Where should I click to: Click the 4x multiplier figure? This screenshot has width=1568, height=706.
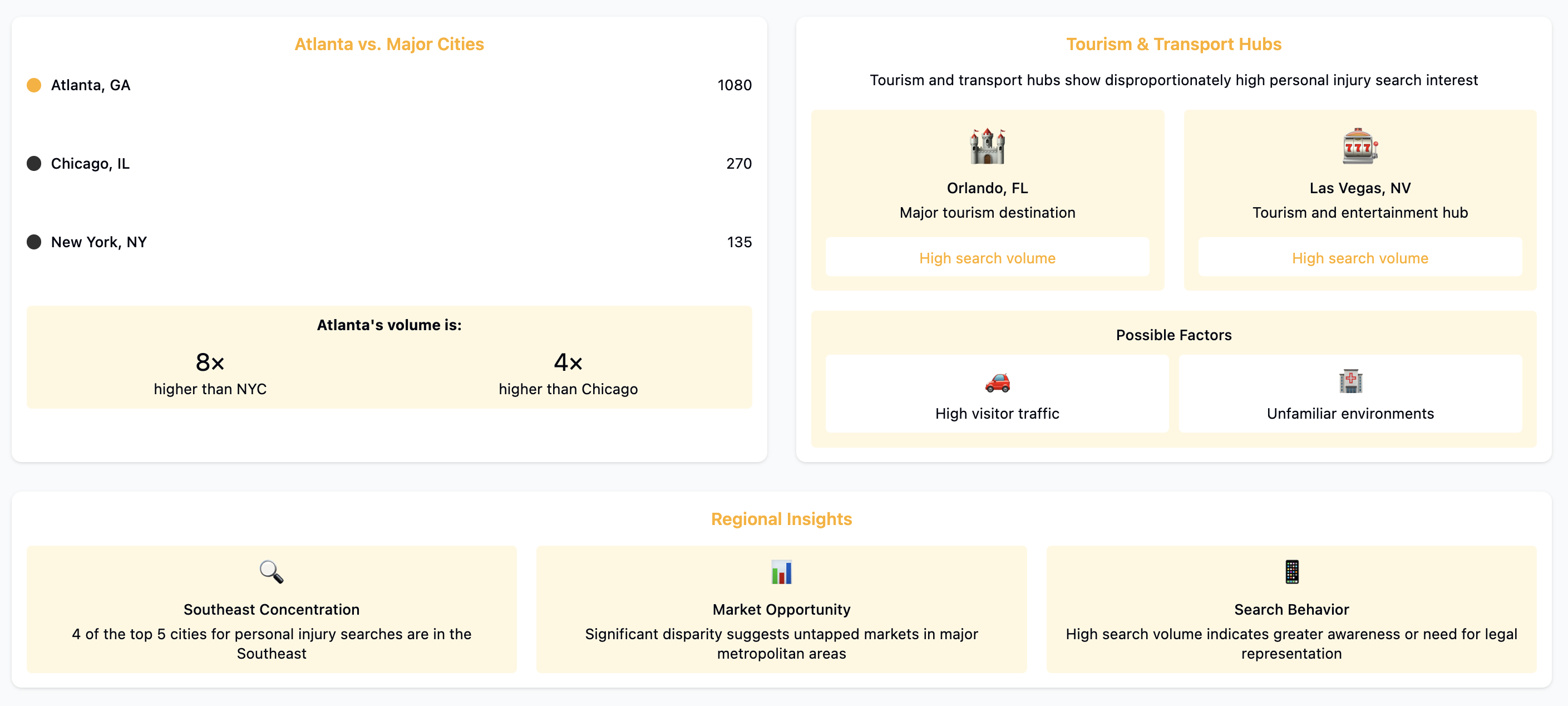tap(568, 362)
